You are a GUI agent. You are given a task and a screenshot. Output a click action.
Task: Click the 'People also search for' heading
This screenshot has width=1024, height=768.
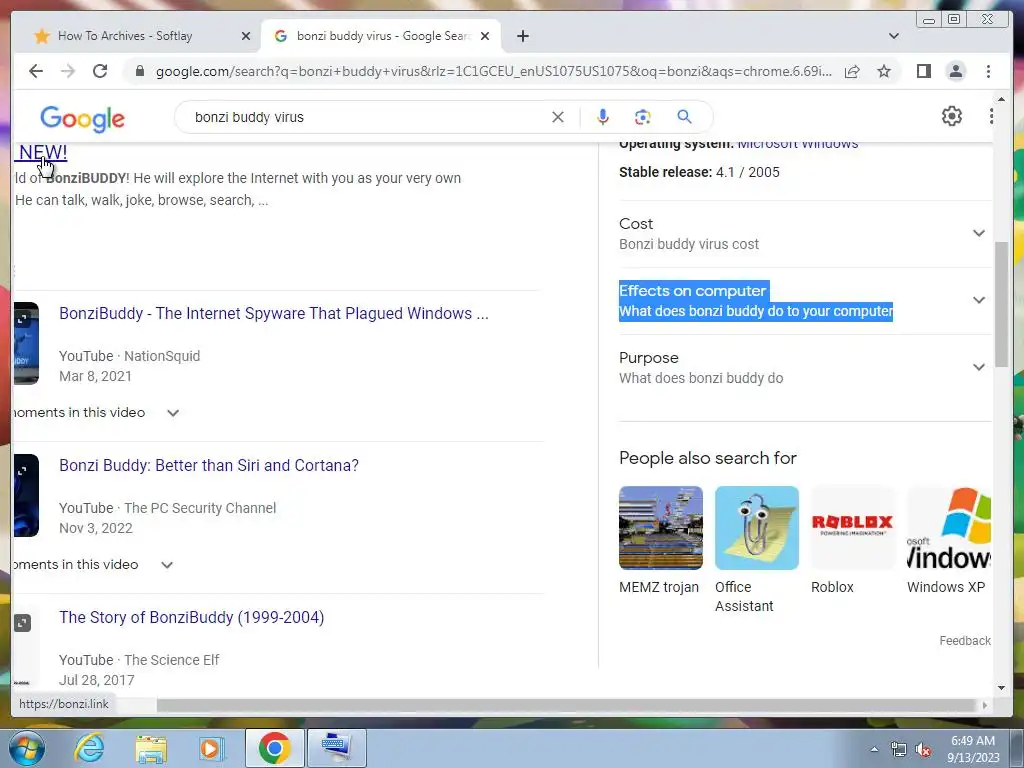[x=707, y=458]
